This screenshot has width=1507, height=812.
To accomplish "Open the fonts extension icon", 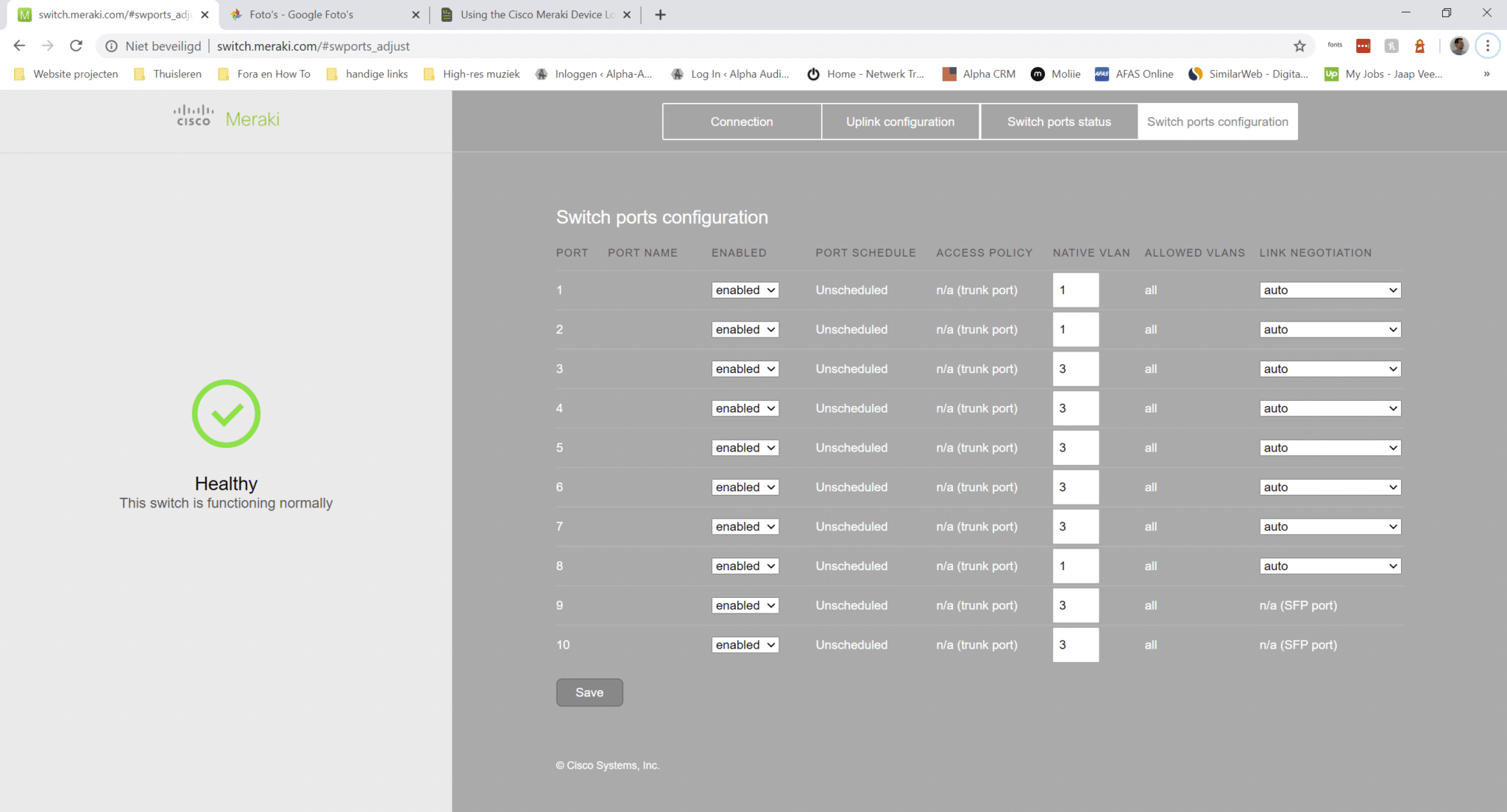I will click(1334, 46).
